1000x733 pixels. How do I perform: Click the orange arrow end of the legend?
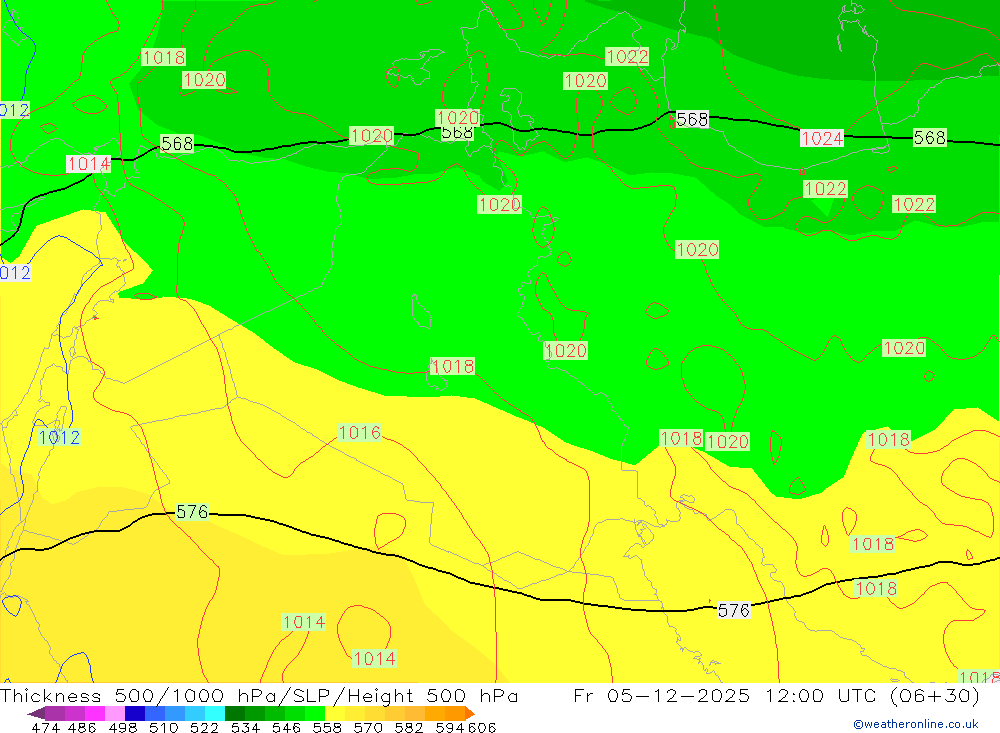click(469, 713)
